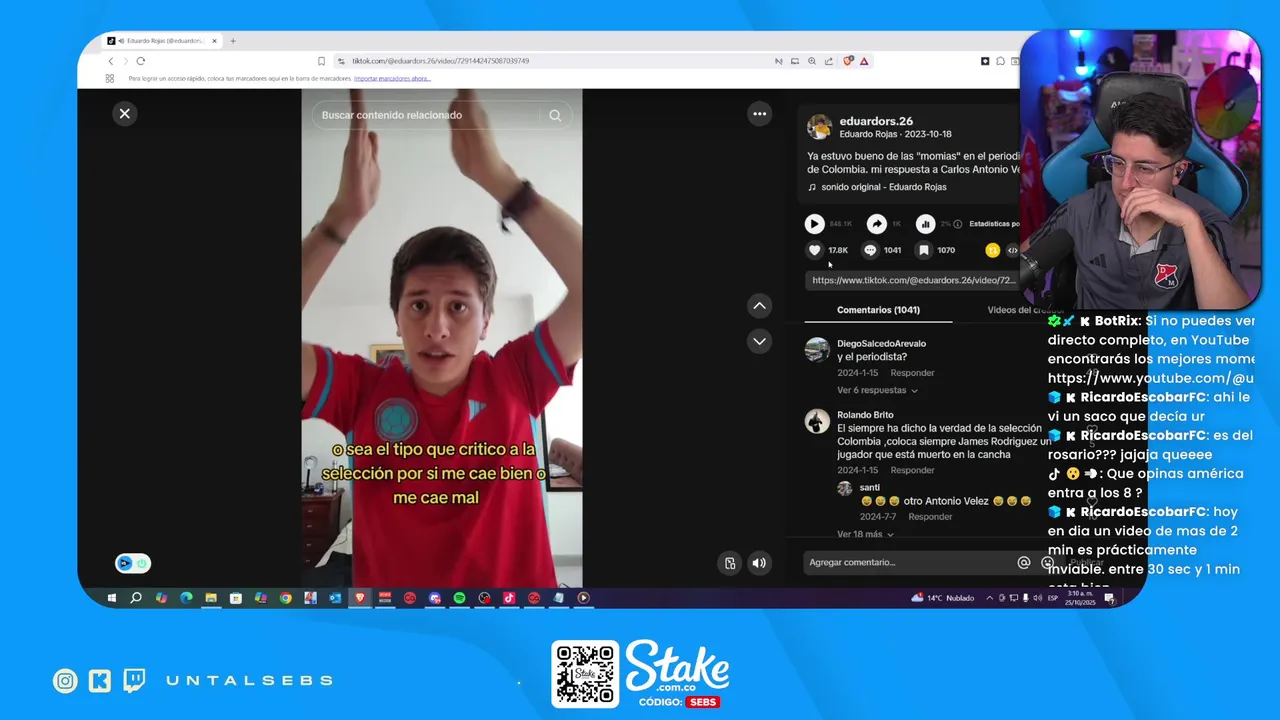The image size is (1280, 720).
Task: Insert mention with @ icon
Action: (x=1023, y=563)
